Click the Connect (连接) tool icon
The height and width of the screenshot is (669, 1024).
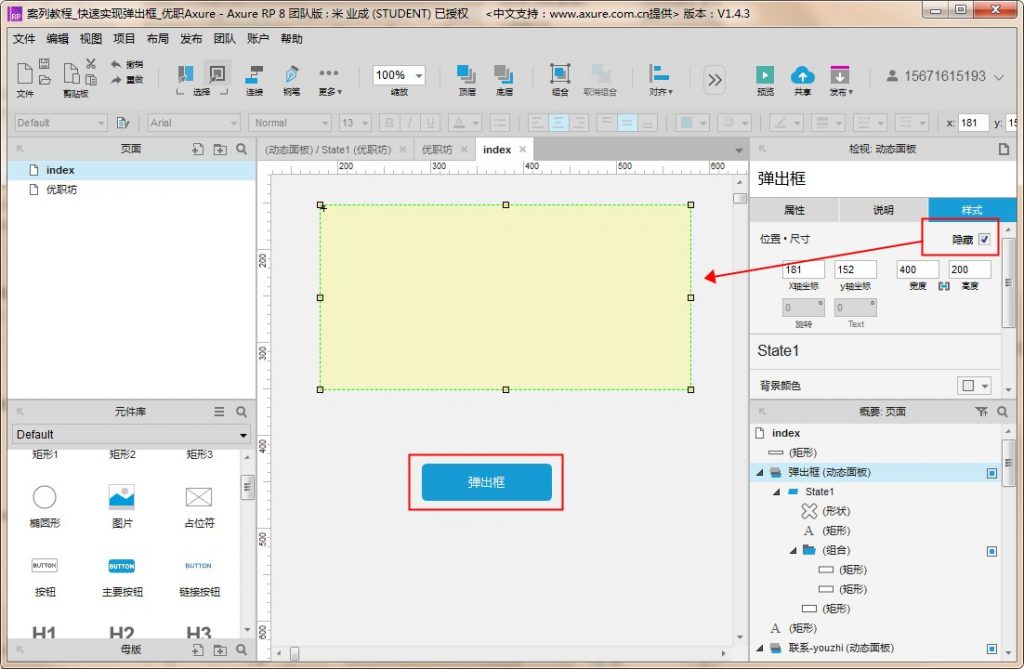coord(255,76)
